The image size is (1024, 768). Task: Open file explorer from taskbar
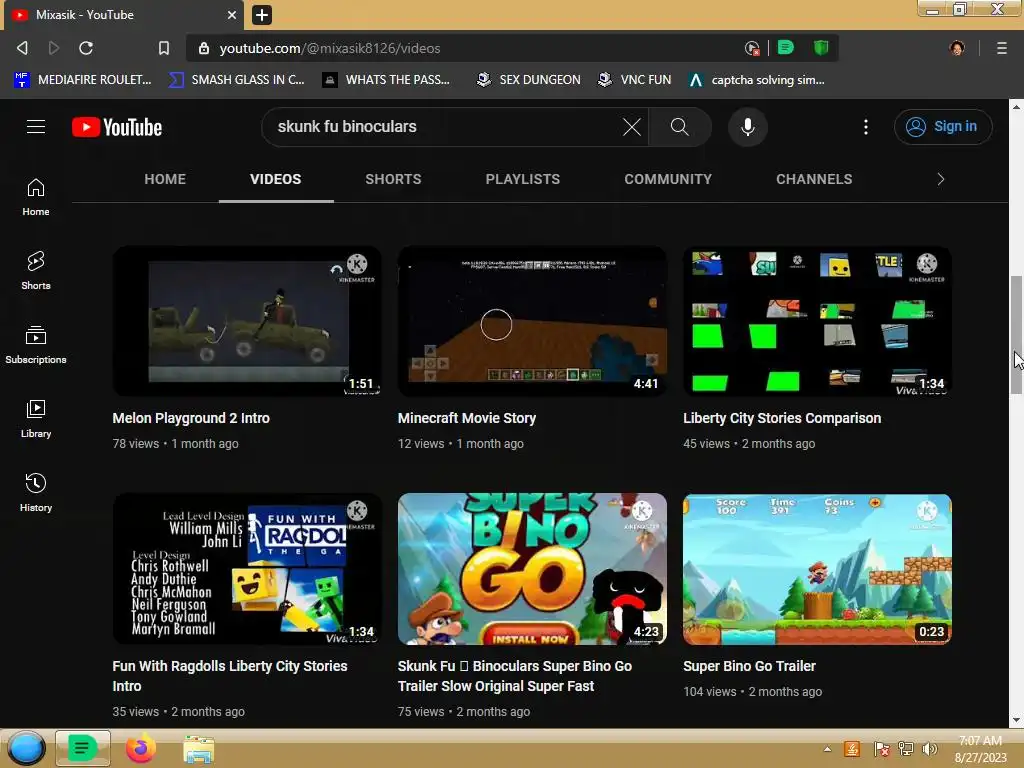point(199,749)
